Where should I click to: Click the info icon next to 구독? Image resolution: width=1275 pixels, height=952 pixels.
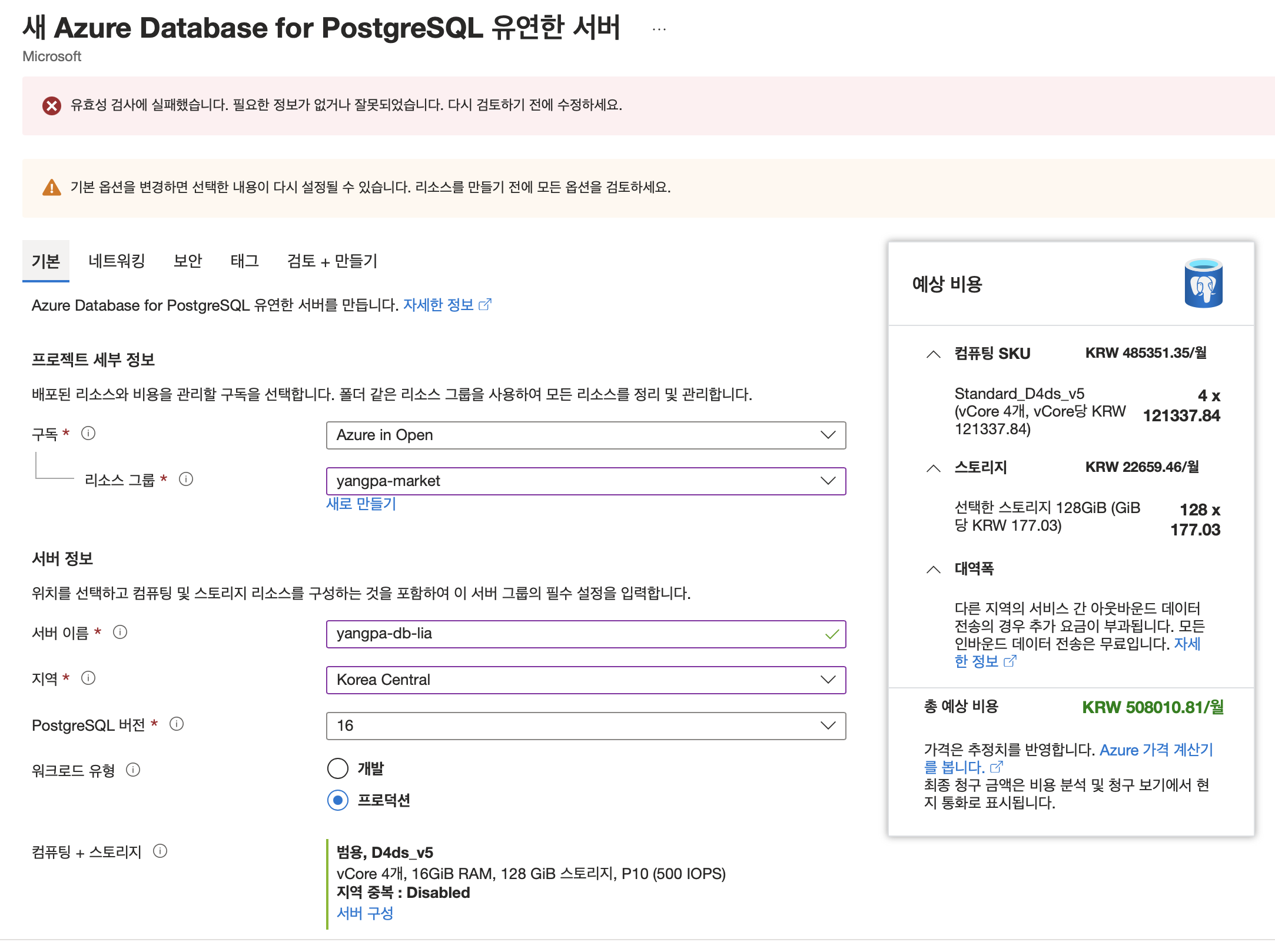(x=88, y=434)
